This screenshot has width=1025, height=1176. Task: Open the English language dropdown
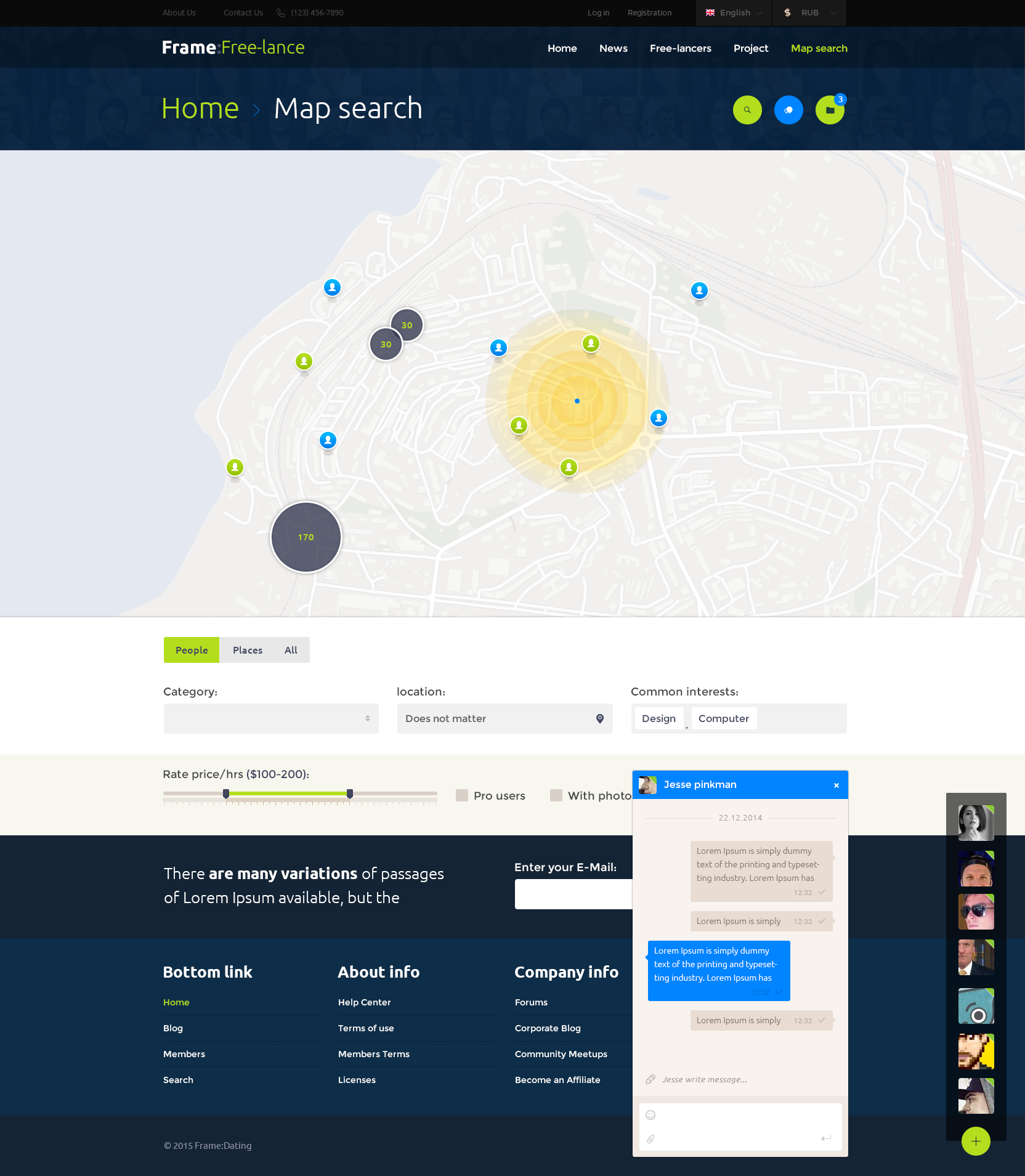click(x=734, y=13)
